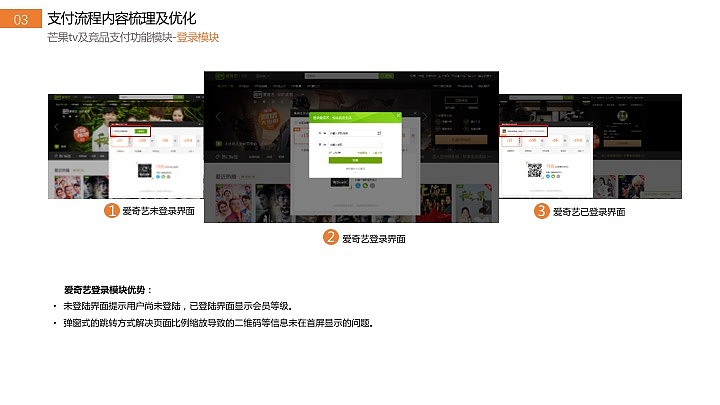The image size is (720, 405).
Task: Click the caption '爱奇艺登录界面'
Action: coord(374,238)
